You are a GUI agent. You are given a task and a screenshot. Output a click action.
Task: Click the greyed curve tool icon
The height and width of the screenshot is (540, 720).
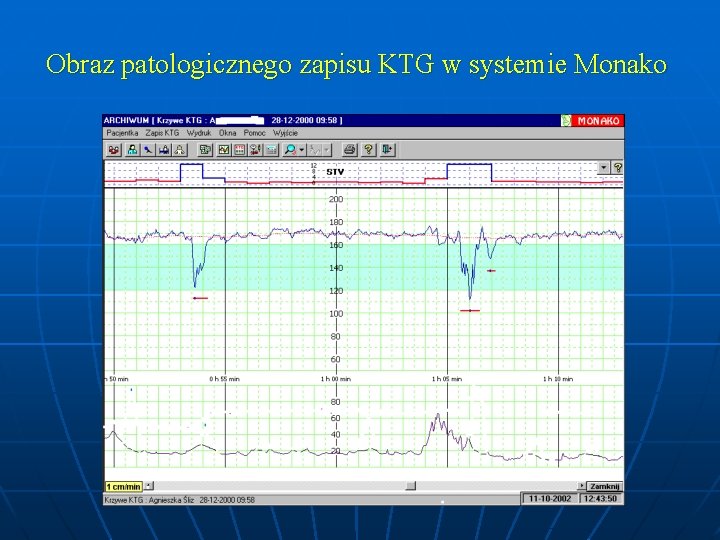(x=315, y=150)
